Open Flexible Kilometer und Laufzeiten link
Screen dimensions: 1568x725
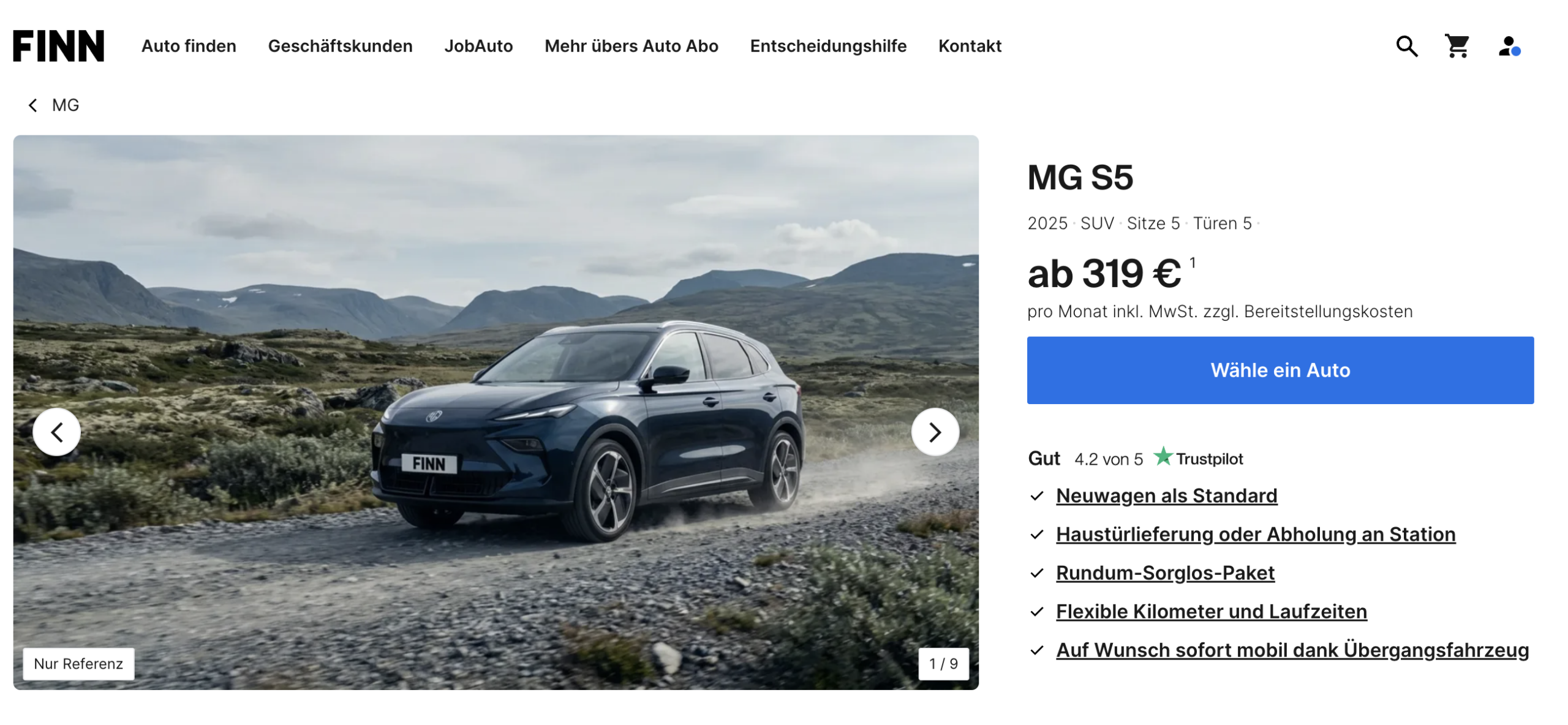(1211, 611)
